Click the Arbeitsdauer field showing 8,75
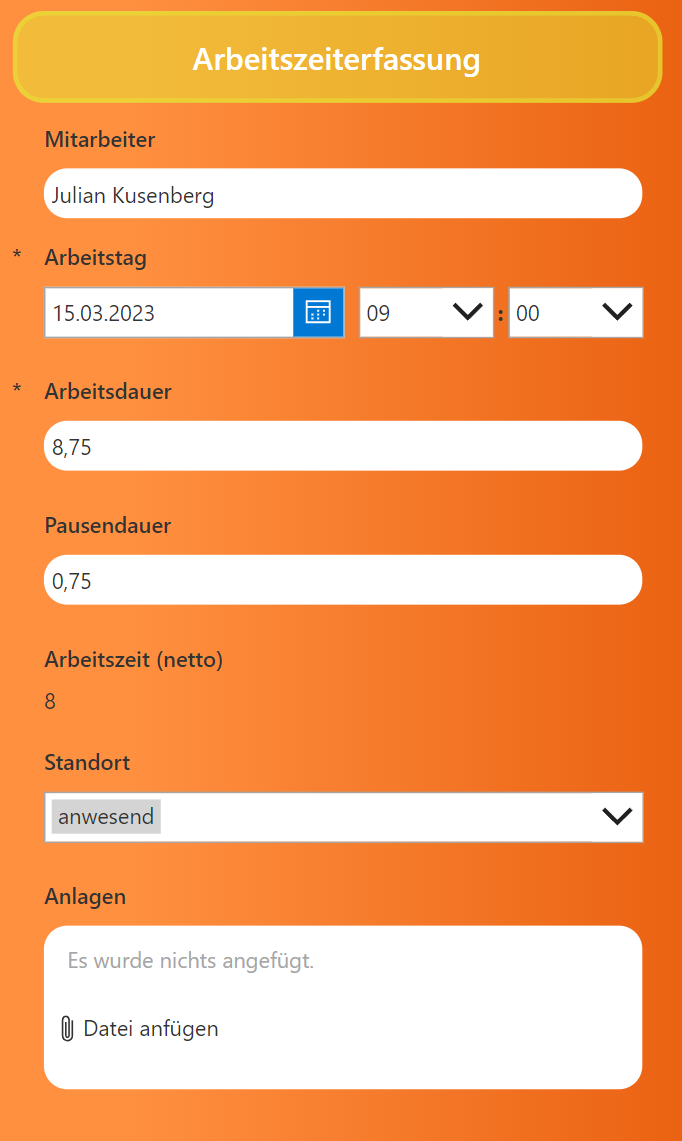This screenshot has height=1141, width=682. (342, 447)
